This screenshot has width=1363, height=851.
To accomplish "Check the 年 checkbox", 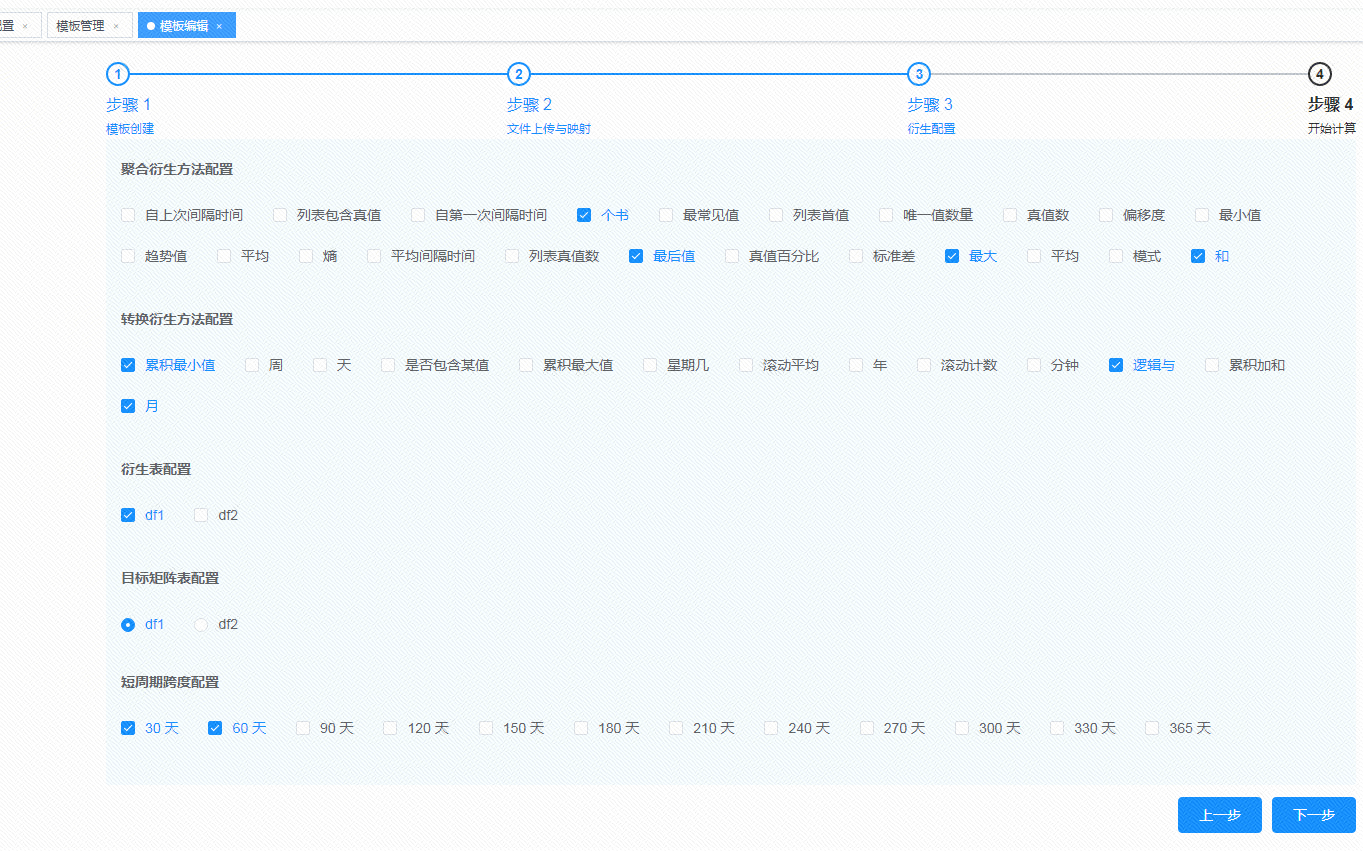I will [856, 365].
